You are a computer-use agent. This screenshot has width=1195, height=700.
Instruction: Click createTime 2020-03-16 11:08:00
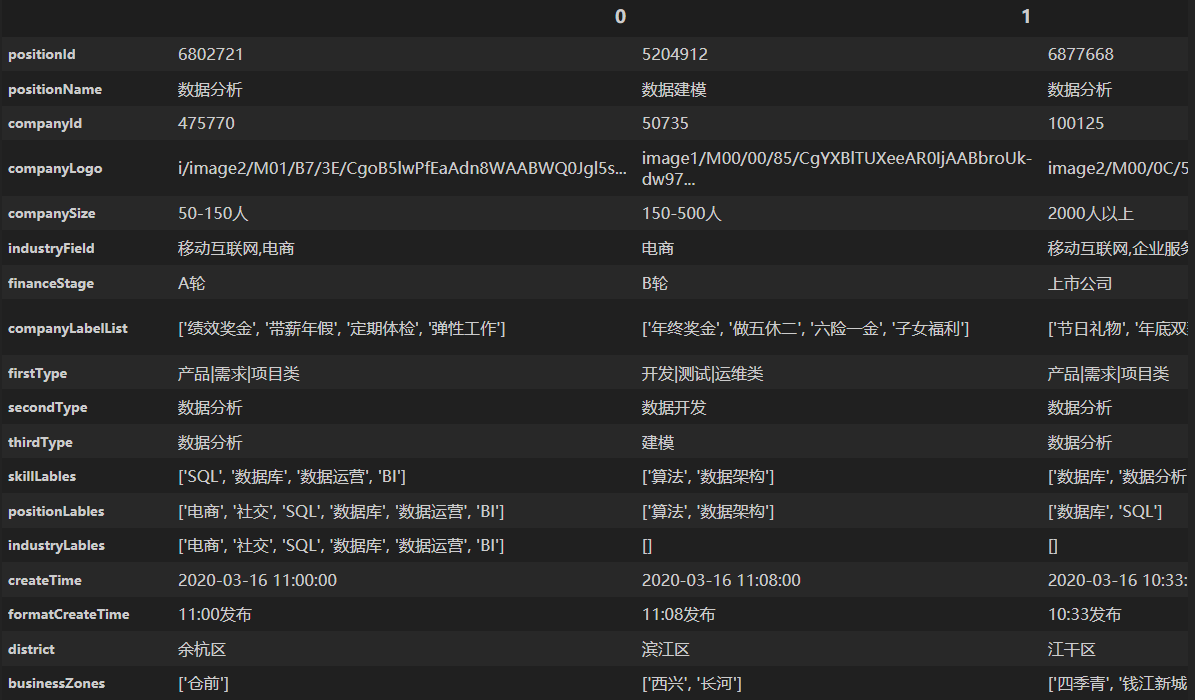click(x=721, y=580)
